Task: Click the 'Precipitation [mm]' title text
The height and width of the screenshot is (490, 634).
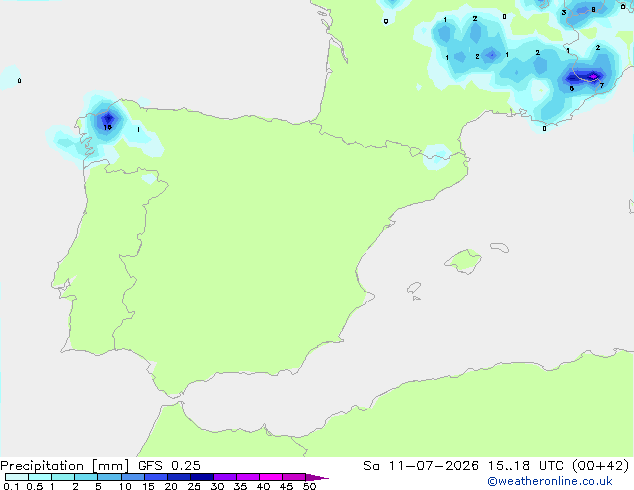Action: tap(65, 466)
